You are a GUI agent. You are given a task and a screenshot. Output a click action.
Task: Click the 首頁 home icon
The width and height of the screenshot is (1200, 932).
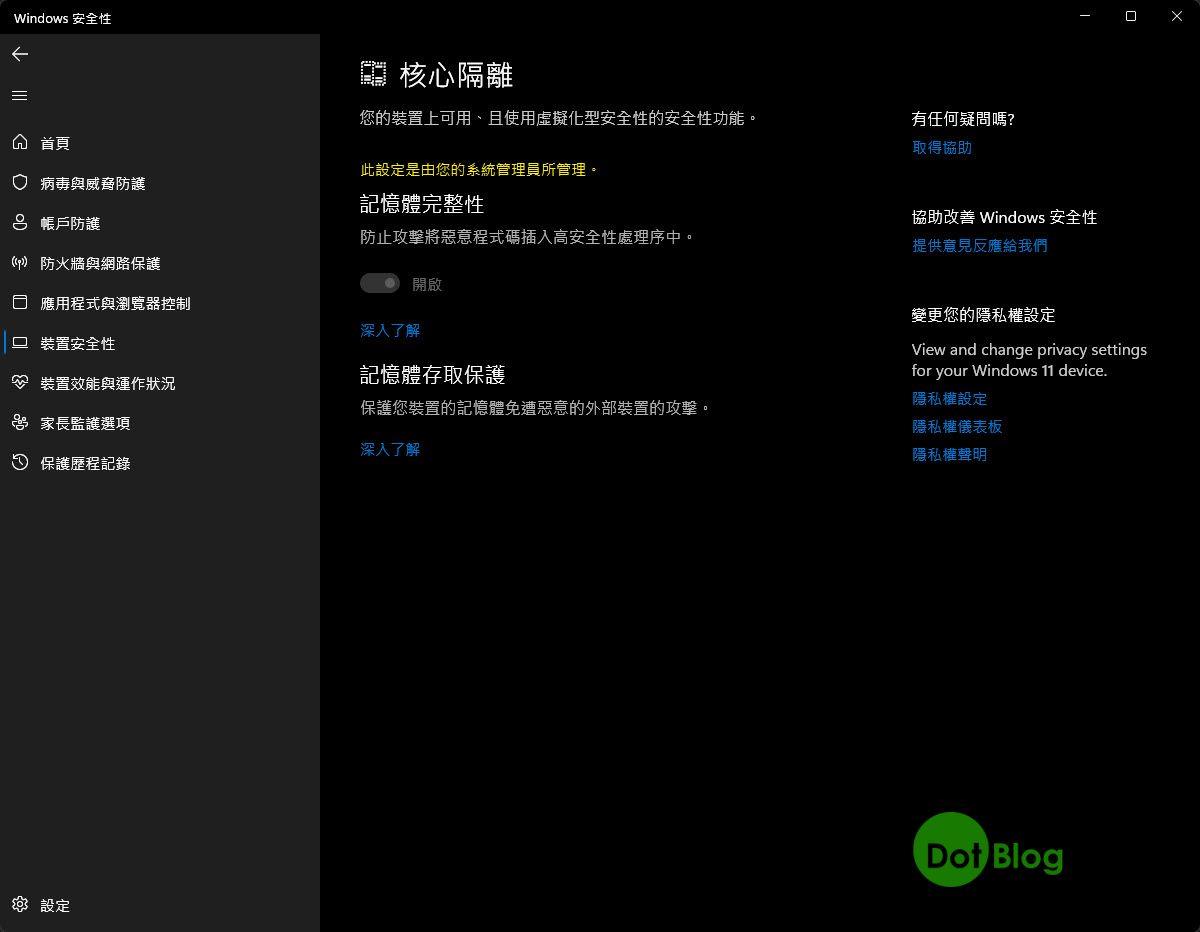[20, 143]
